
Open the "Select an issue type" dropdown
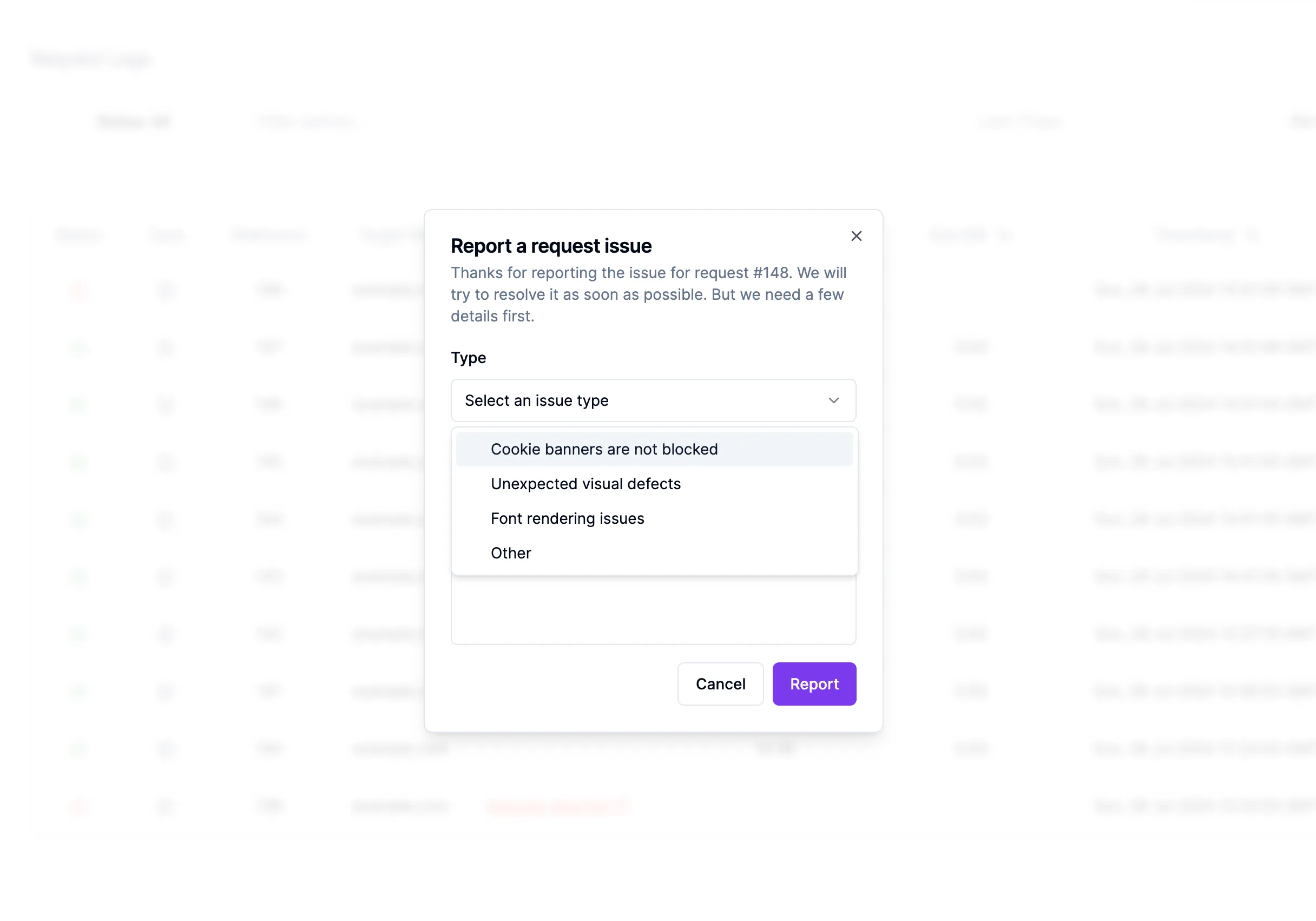tap(653, 400)
